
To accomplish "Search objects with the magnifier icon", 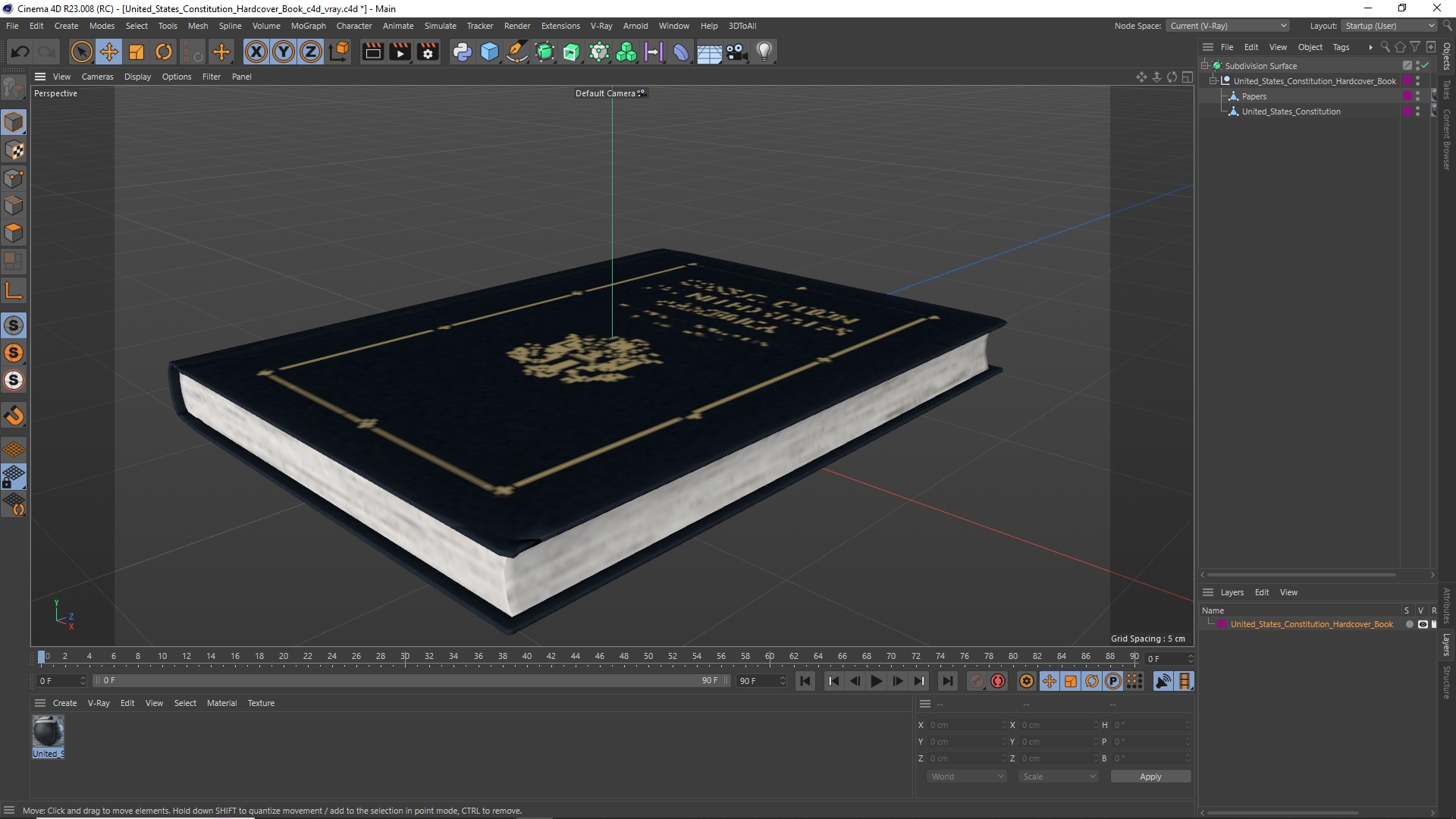I will 1385,47.
